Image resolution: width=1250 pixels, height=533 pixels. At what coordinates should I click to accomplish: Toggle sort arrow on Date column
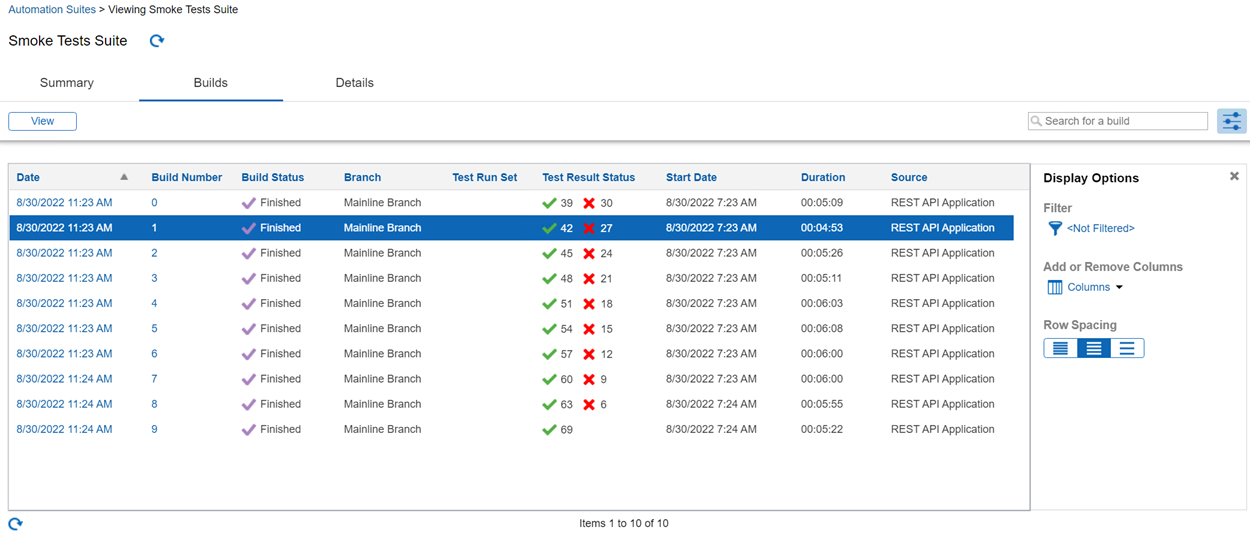pyautogui.click(x=124, y=177)
